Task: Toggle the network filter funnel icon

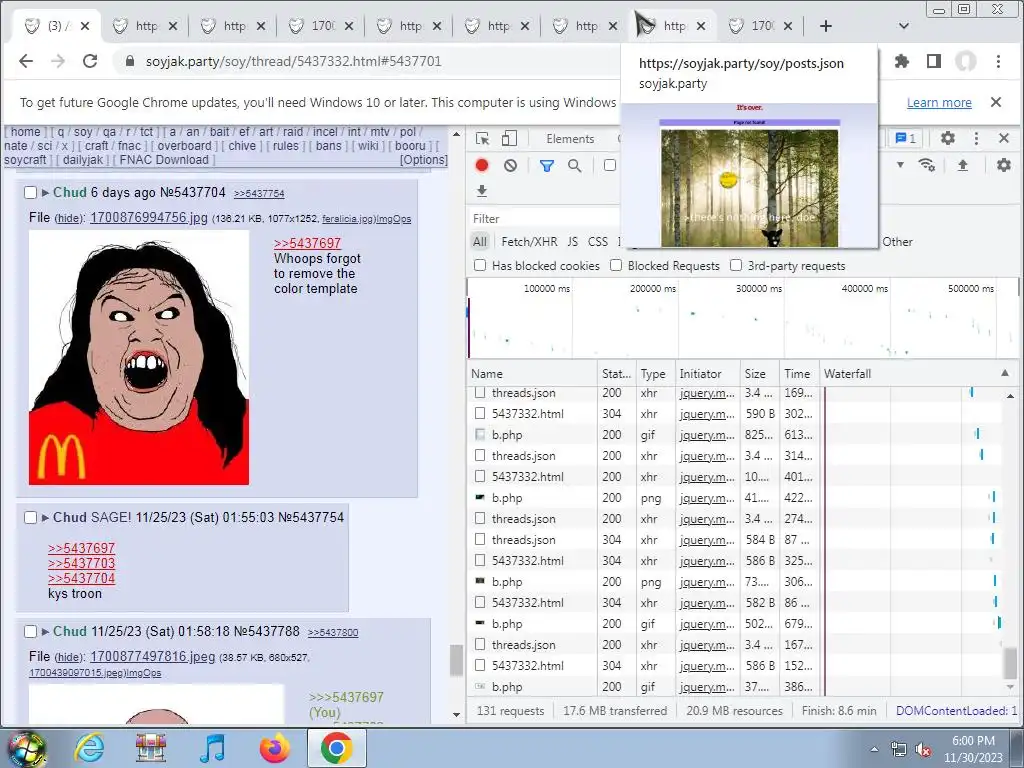Action: pyautogui.click(x=547, y=166)
